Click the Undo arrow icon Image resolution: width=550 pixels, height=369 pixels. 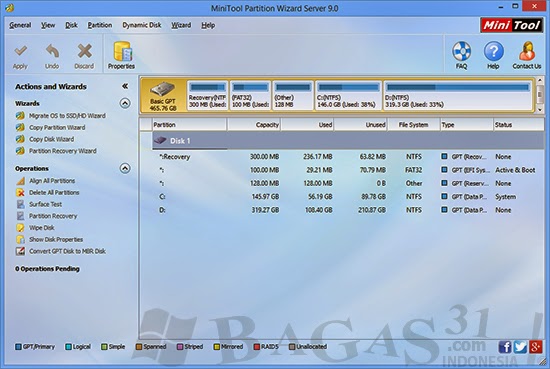[52, 52]
